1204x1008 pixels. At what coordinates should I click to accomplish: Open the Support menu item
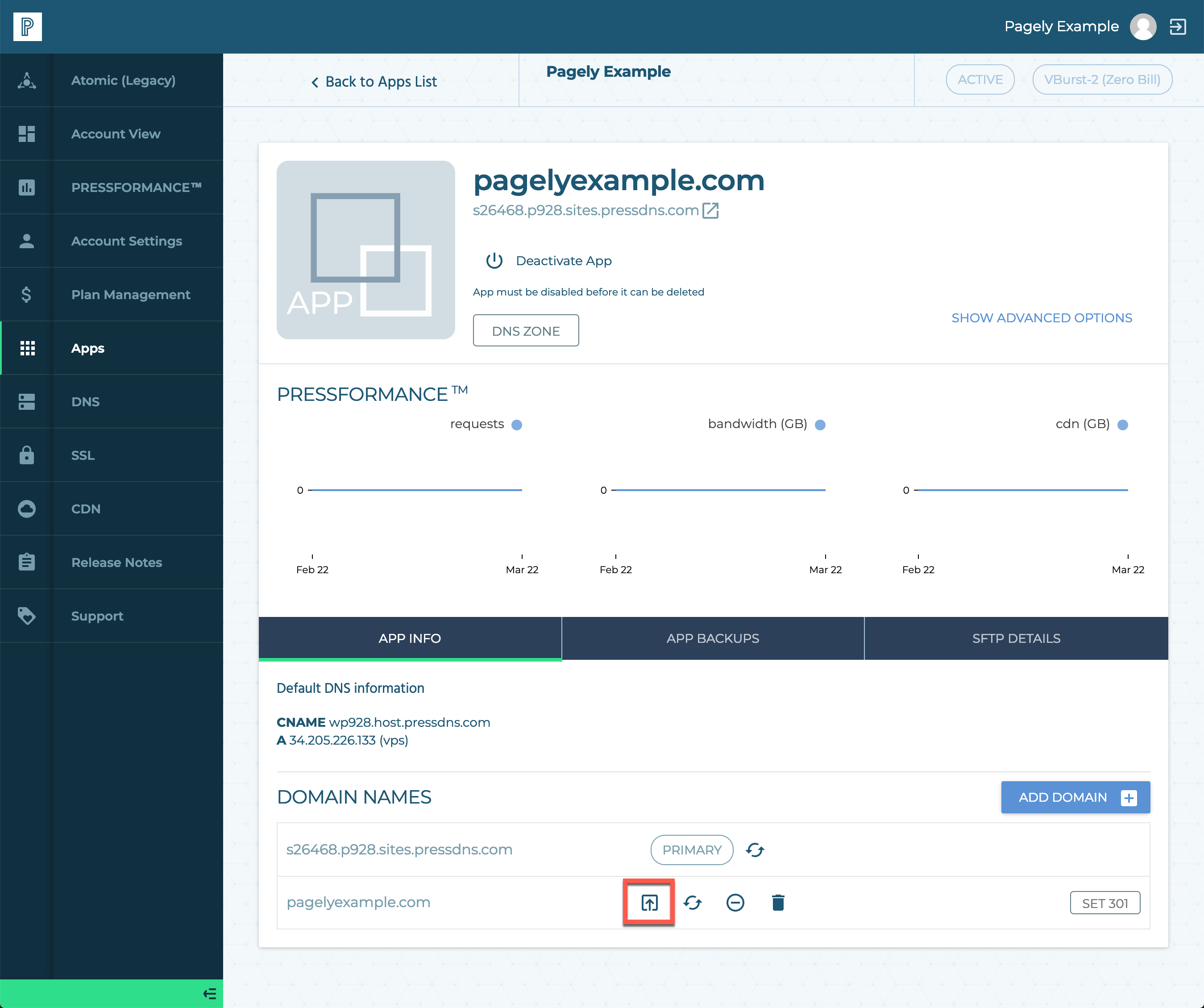click(x=97, y=616)
